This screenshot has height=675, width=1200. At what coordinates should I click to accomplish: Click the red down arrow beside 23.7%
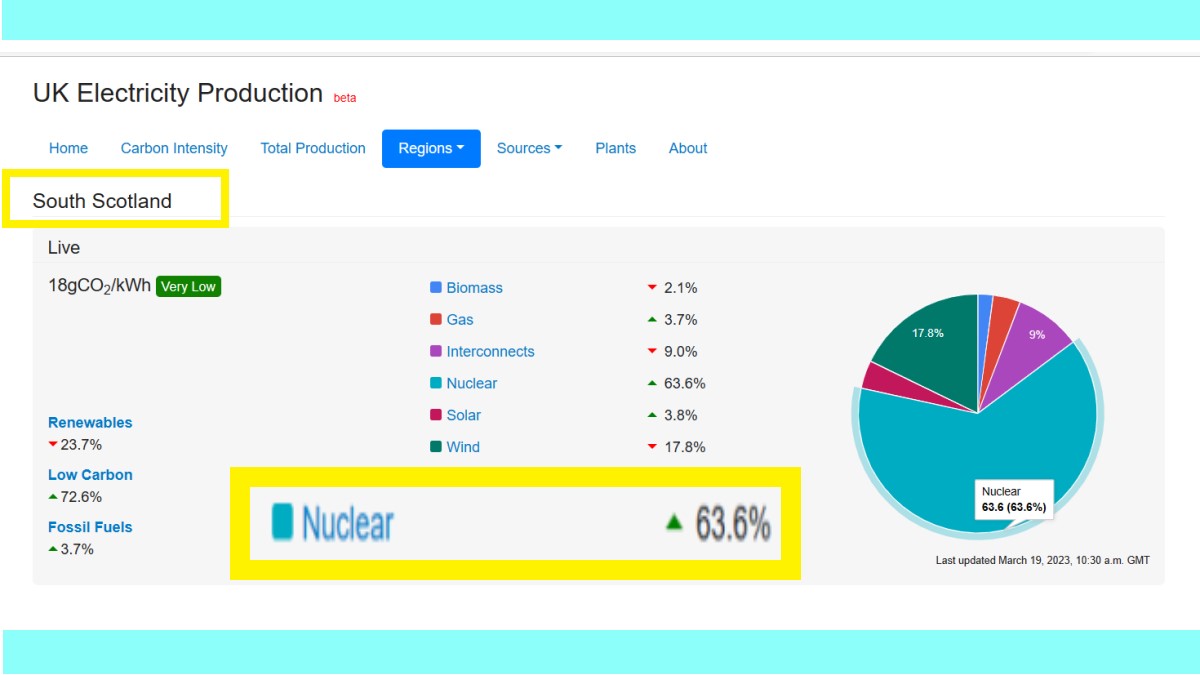point(53,445)
